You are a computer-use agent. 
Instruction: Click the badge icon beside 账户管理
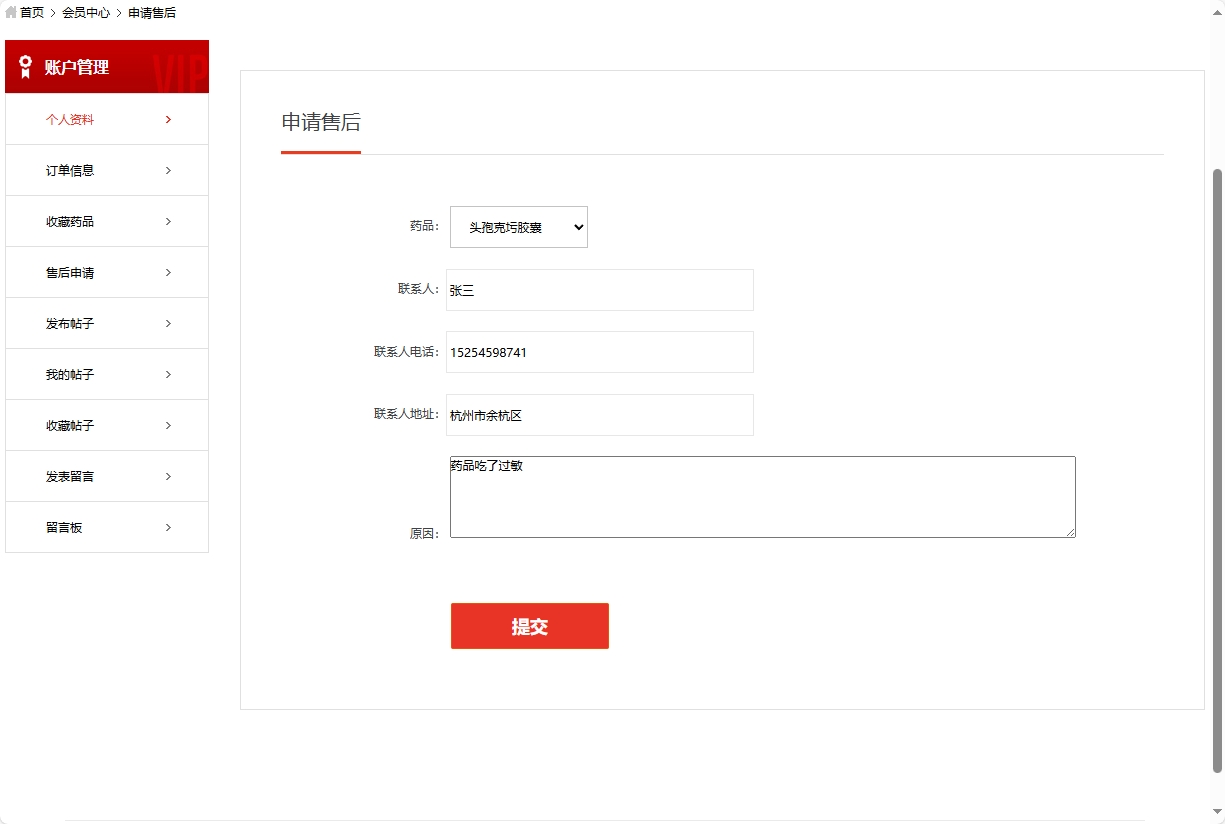pos(25,66)
